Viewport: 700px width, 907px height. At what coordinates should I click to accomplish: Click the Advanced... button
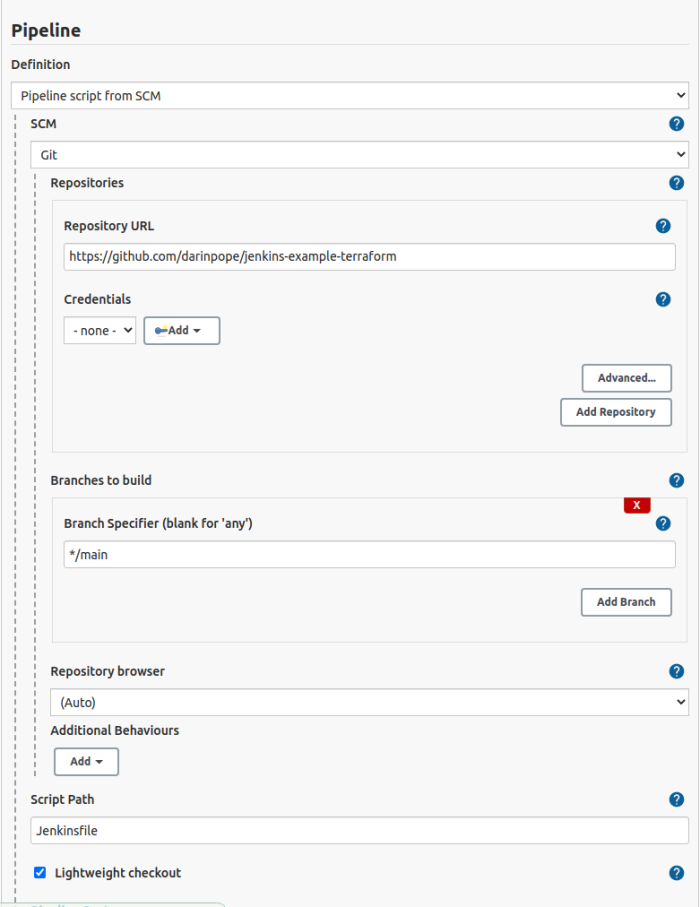coord(627,378)
